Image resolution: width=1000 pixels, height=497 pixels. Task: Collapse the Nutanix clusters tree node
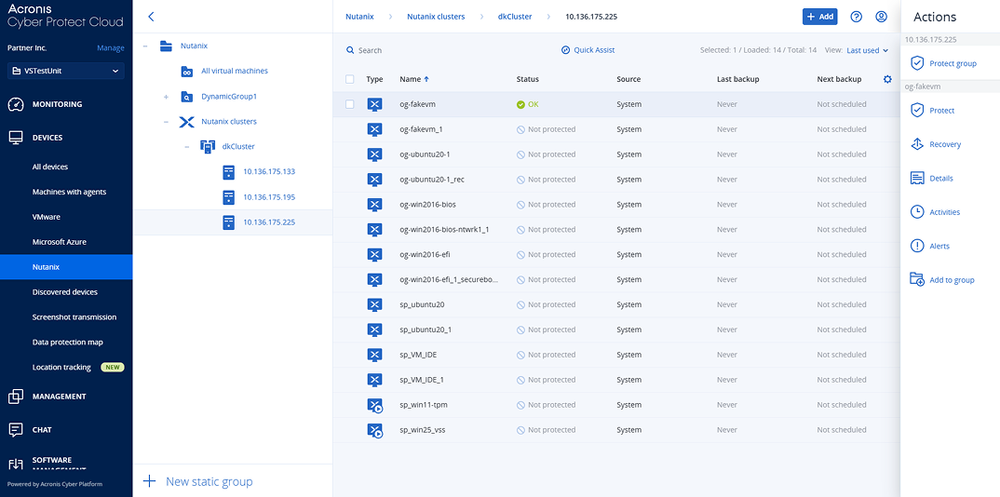166,121
